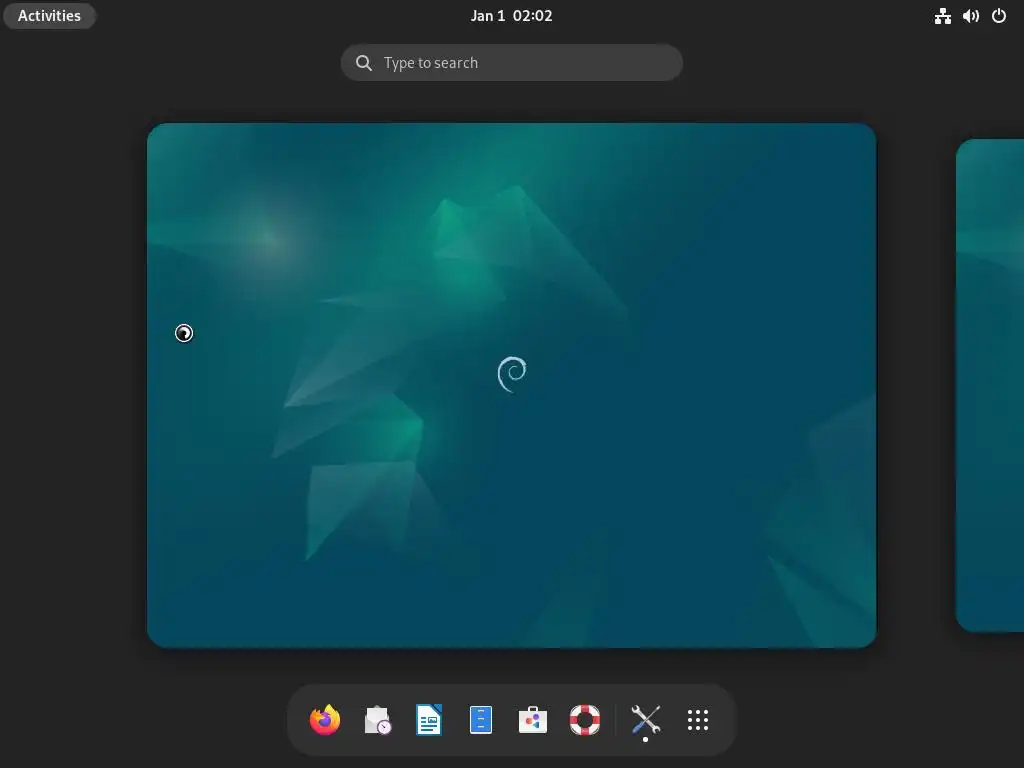Open the Files manager icon
This screenshot has height=768, width=1024.
pyautogui.click(x=481, y=720)
